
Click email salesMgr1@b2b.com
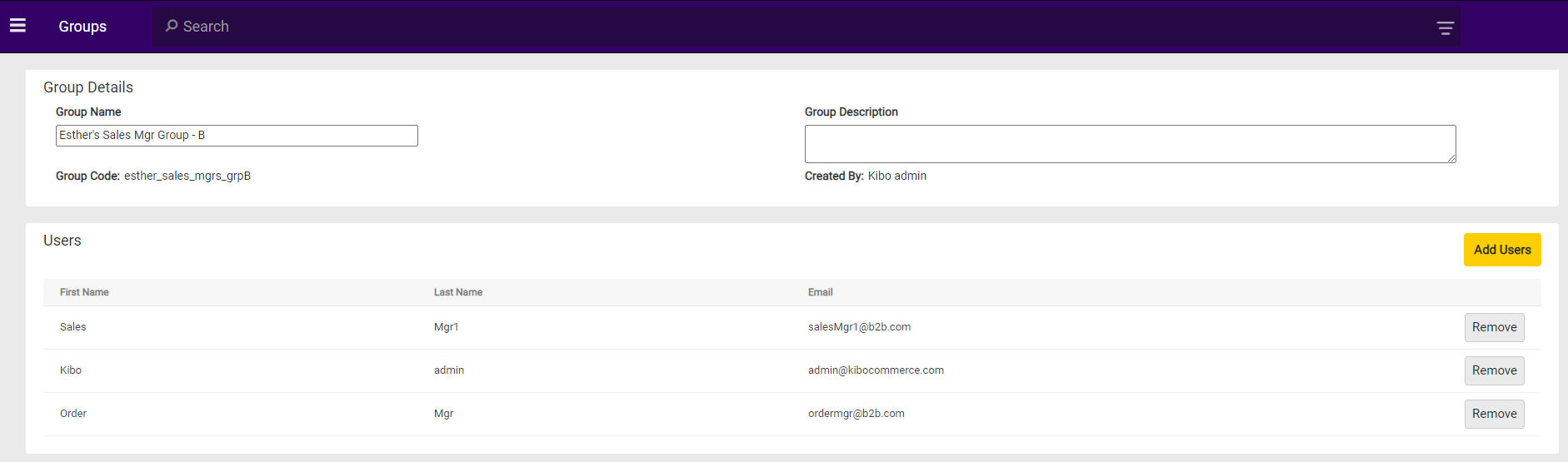859,327
